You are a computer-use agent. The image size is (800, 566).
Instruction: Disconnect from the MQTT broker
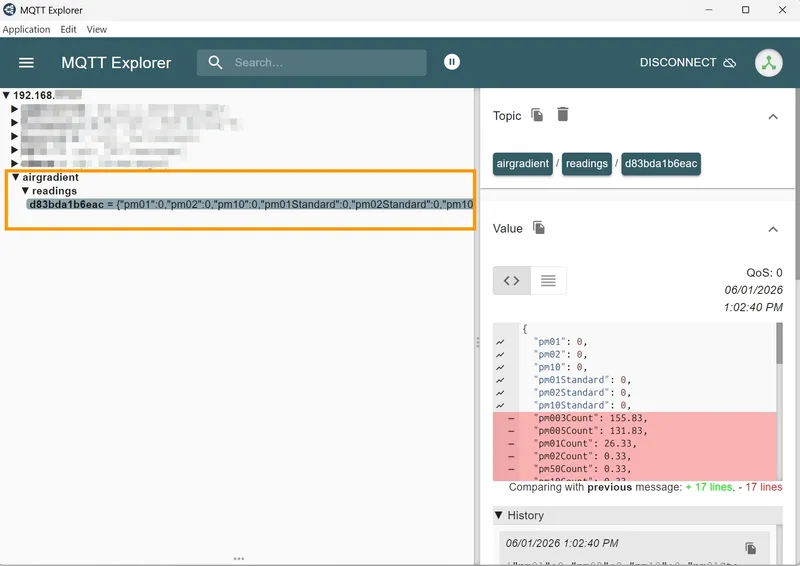[x=687, y=62]
